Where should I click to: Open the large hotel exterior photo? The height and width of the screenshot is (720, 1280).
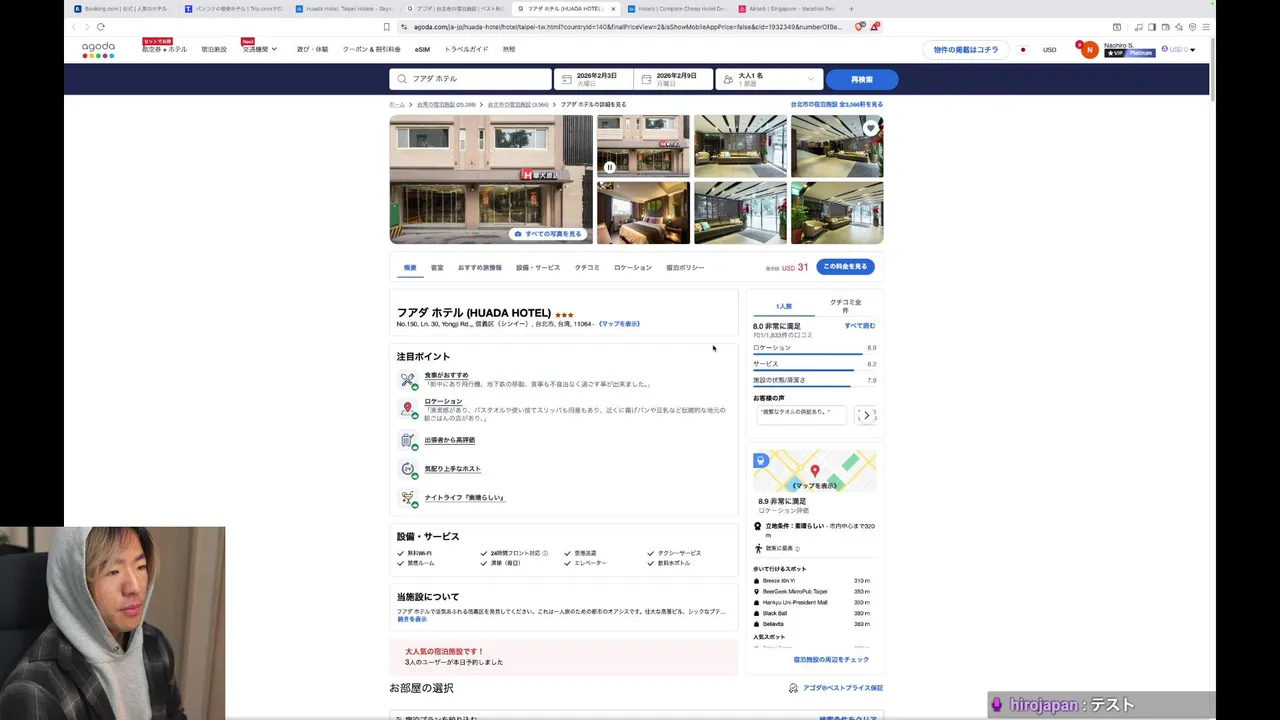[x=491, y=179]
